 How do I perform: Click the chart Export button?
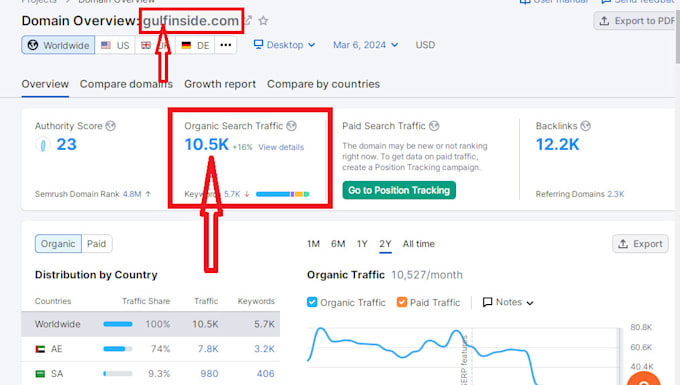tap(640, 244)
